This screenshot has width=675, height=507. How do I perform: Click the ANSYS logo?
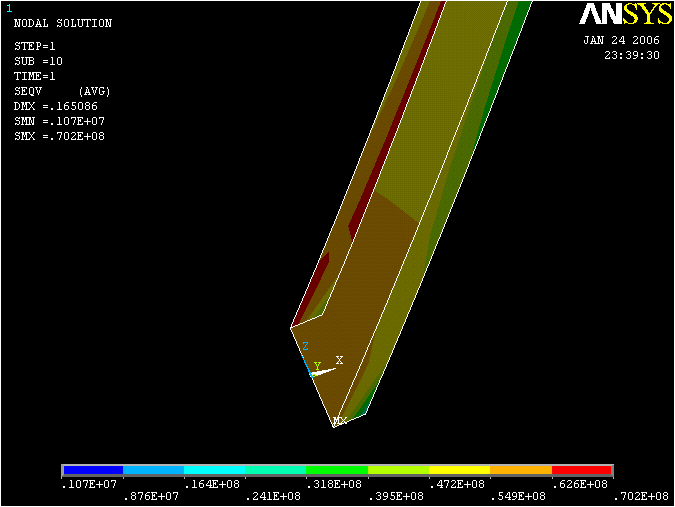625,14
